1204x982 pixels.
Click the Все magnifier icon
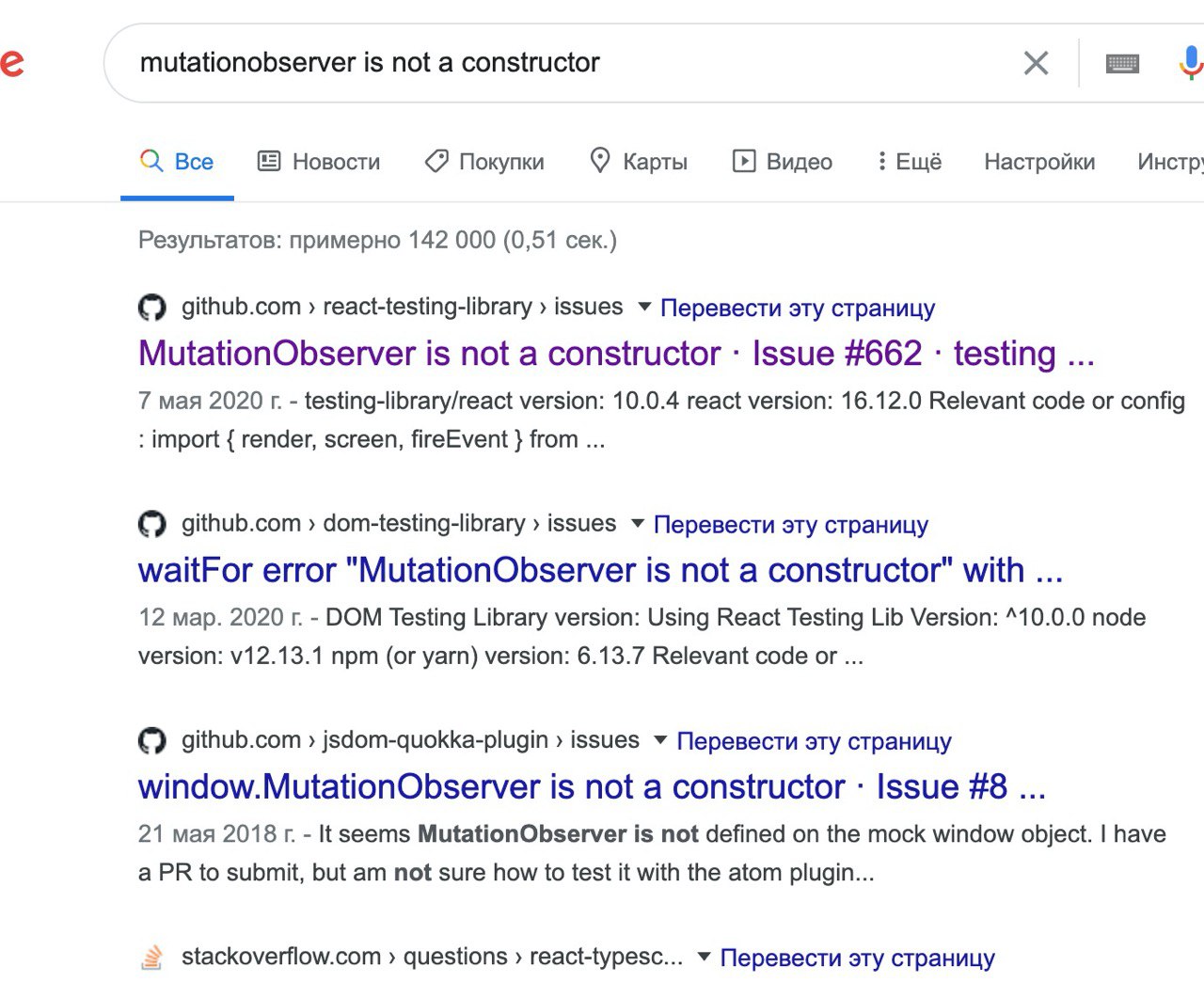coord(151,161)
